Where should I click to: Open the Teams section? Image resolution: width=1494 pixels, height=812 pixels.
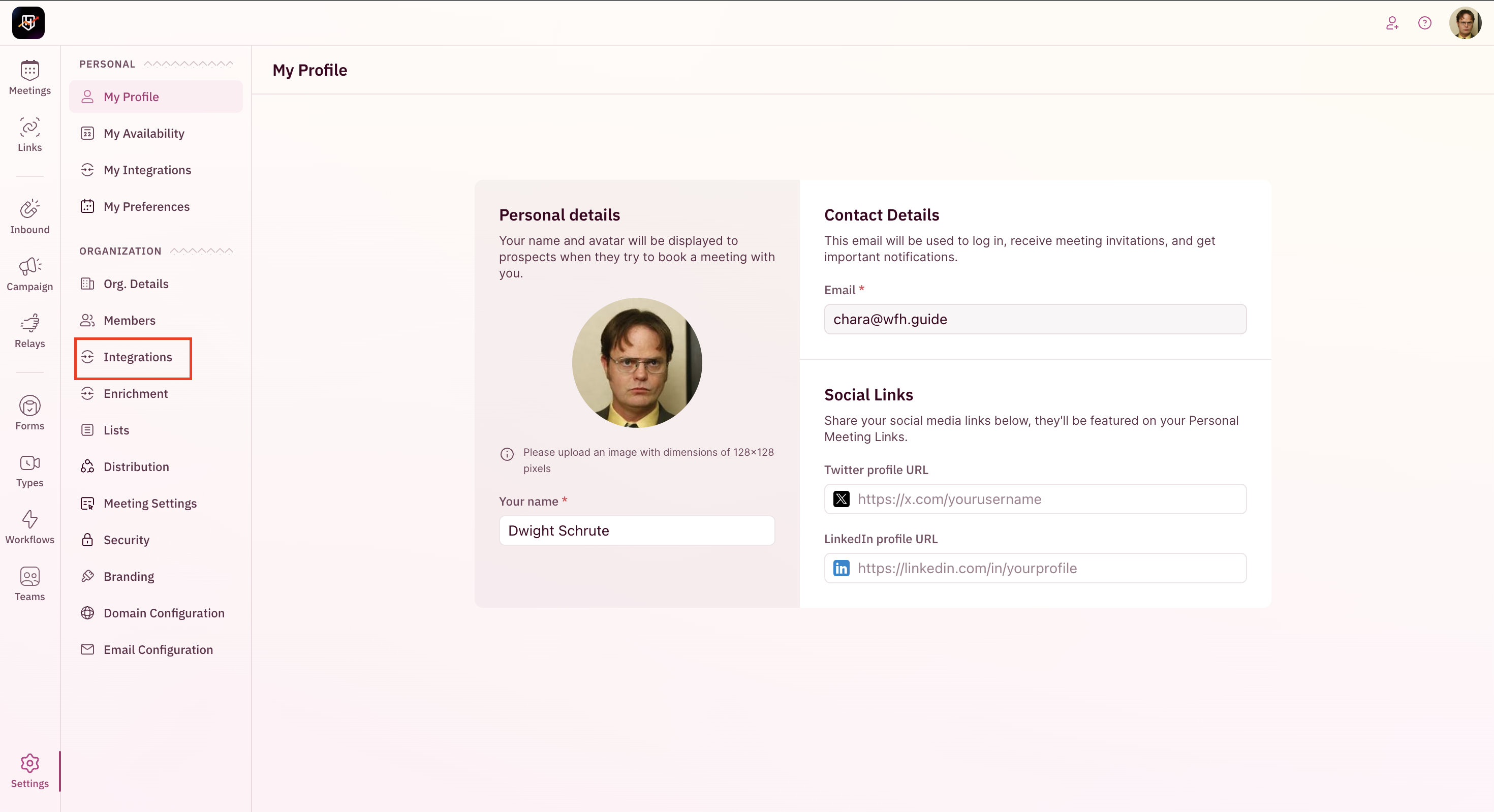tap(29, 583)
